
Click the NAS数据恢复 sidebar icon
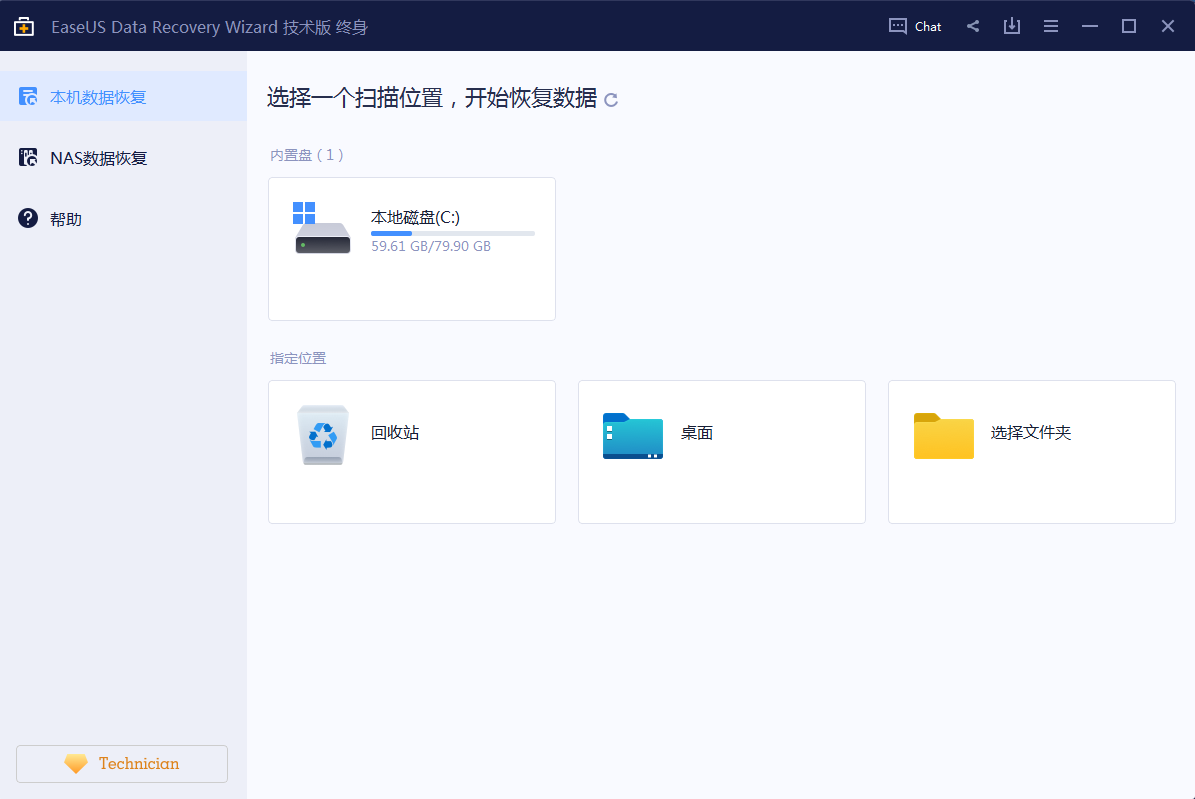pos(28,157)
